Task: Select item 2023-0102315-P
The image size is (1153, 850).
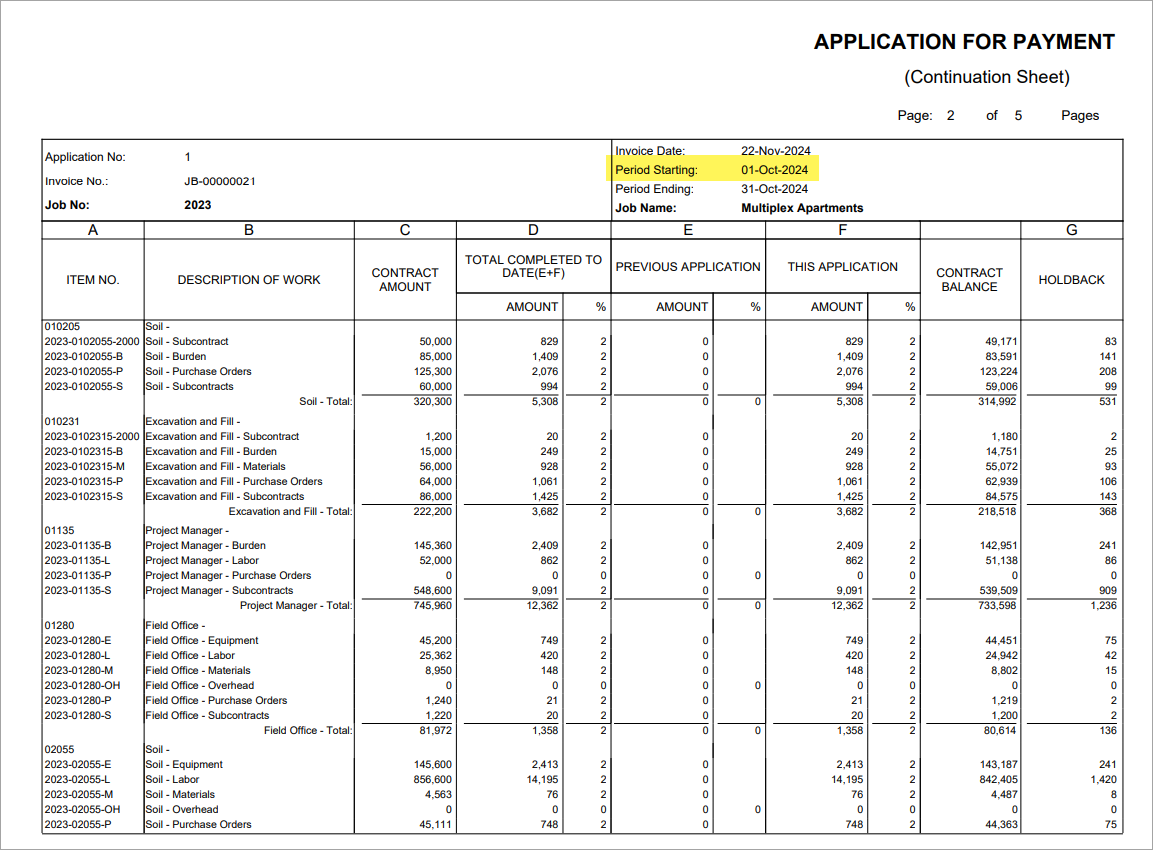Action: coord(84,482)
